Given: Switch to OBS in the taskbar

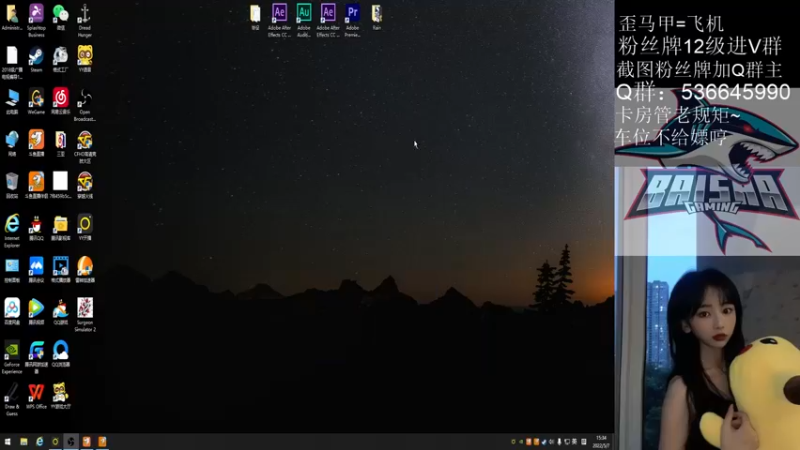Looking at the screenshot, I should [x=71, y=441].
